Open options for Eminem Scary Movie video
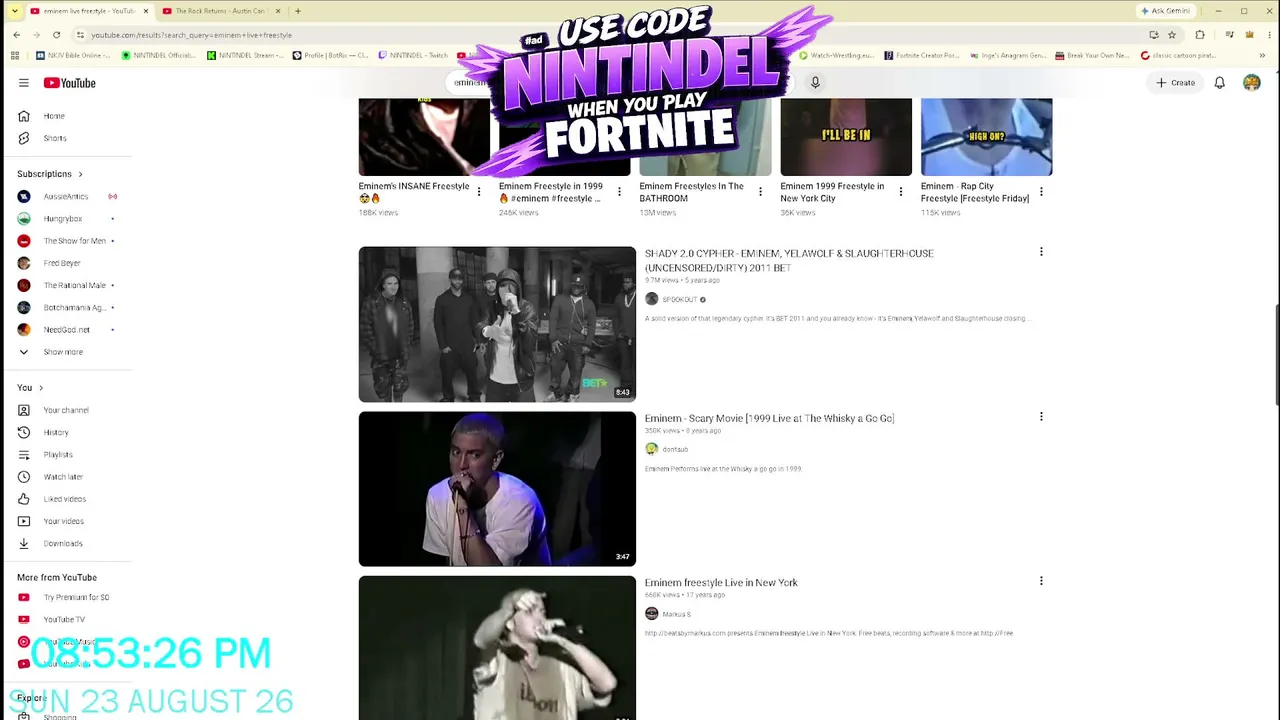The height and width of the screenshot is (720, 1280). [x=1041, y=417]
